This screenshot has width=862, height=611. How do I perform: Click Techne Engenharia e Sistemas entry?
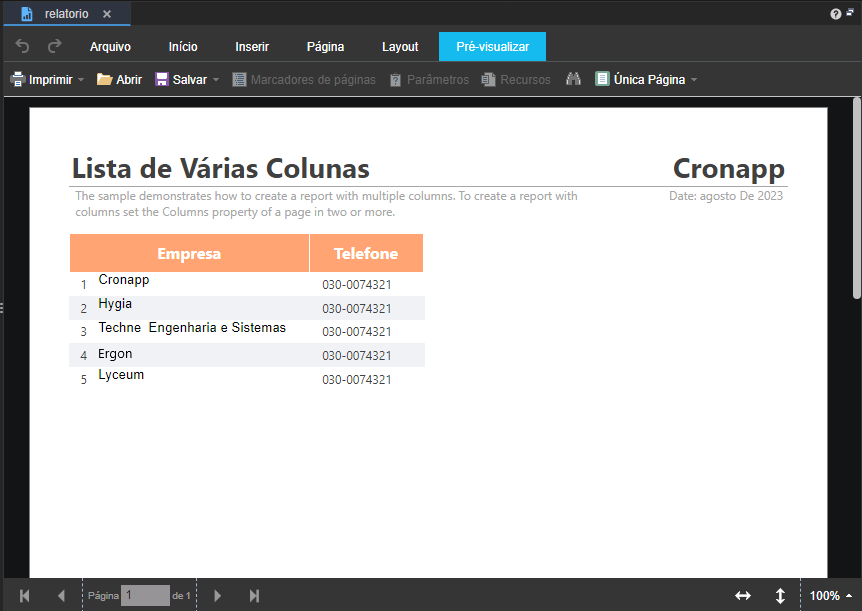pyautogui.click(x=192, y=328)
